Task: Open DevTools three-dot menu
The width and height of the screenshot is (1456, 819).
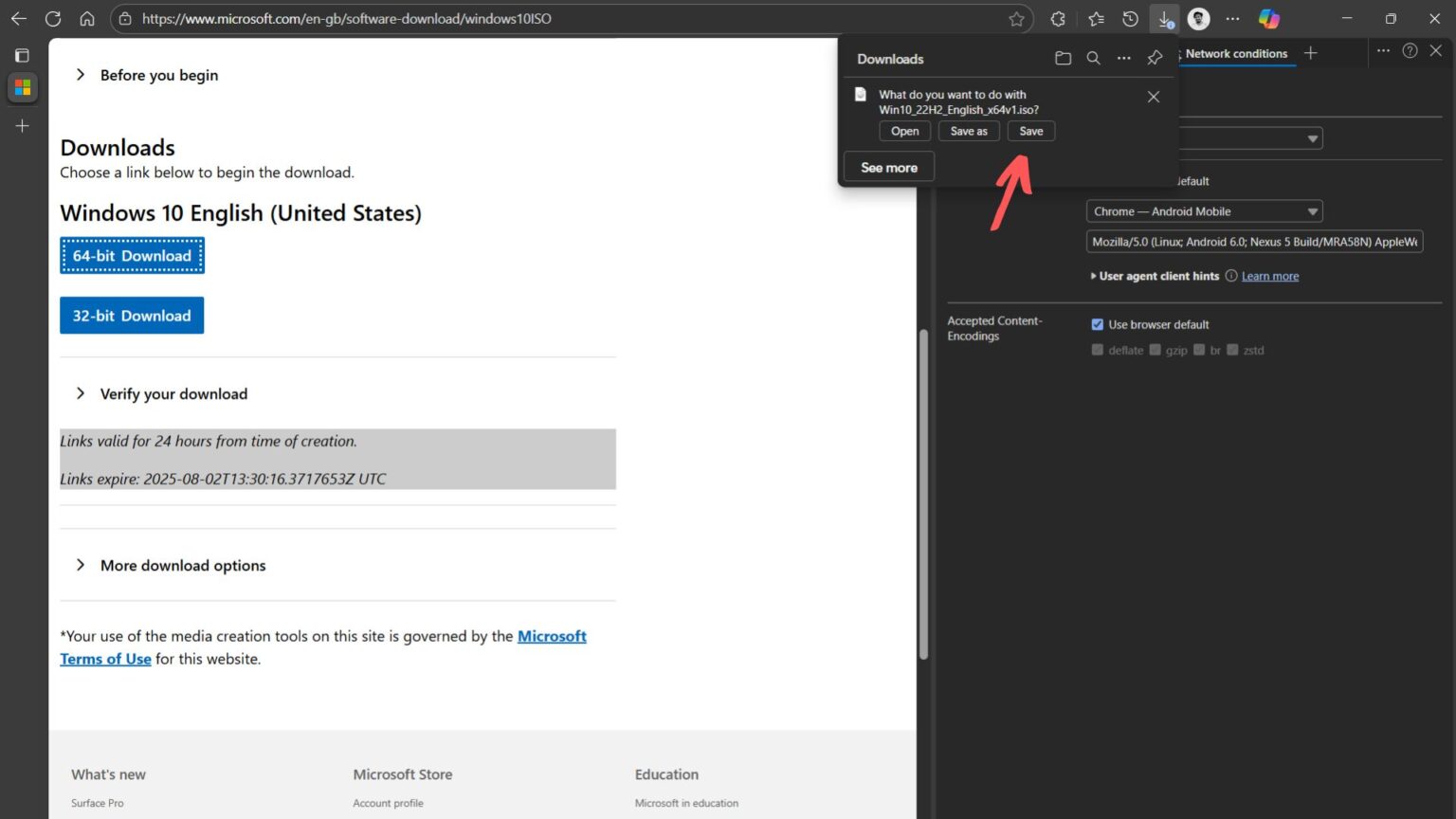Action: [x=1383, y=51]
